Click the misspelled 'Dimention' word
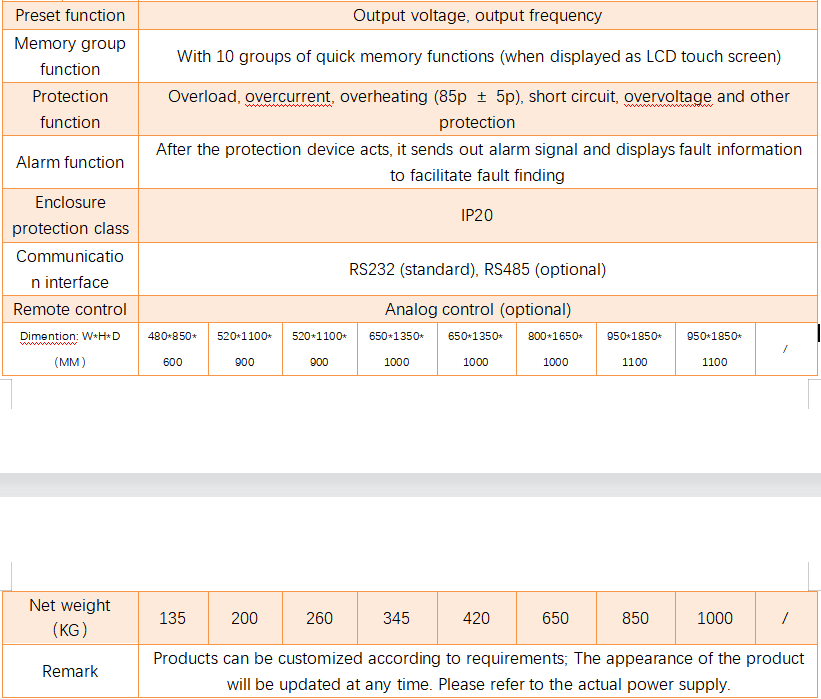821x699 pixels. (x=48, y=336)
